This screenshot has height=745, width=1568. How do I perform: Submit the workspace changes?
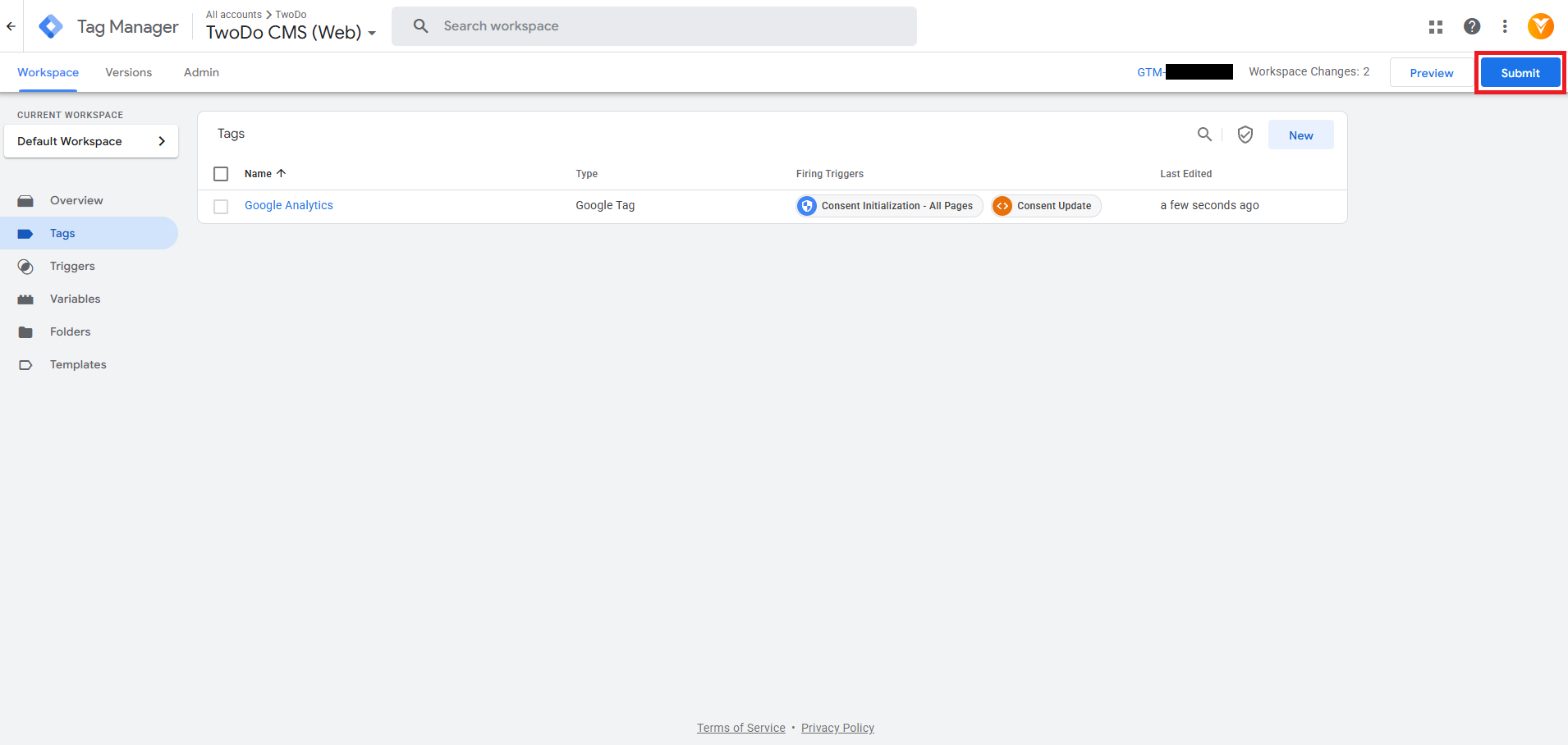1520,72
